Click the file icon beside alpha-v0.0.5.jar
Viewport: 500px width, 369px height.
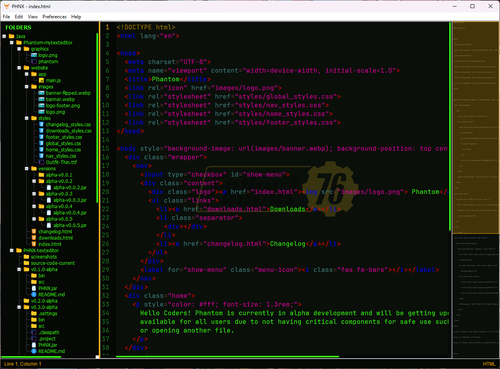pyautogui.click(x=49, y=225)
